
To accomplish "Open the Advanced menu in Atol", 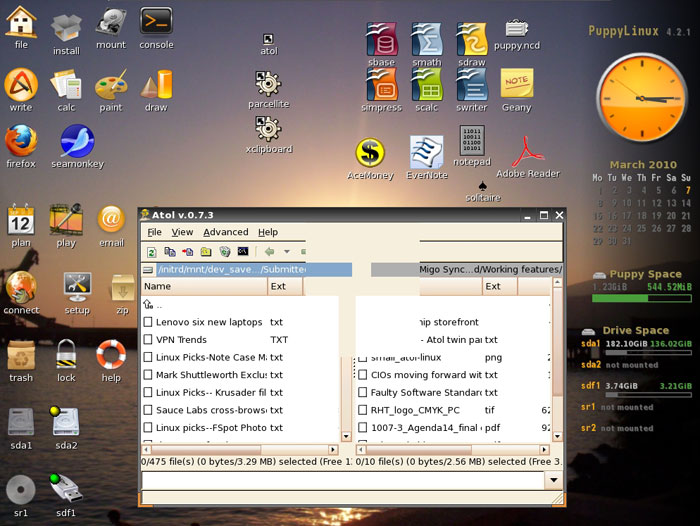I will click(x=225, y=232).
